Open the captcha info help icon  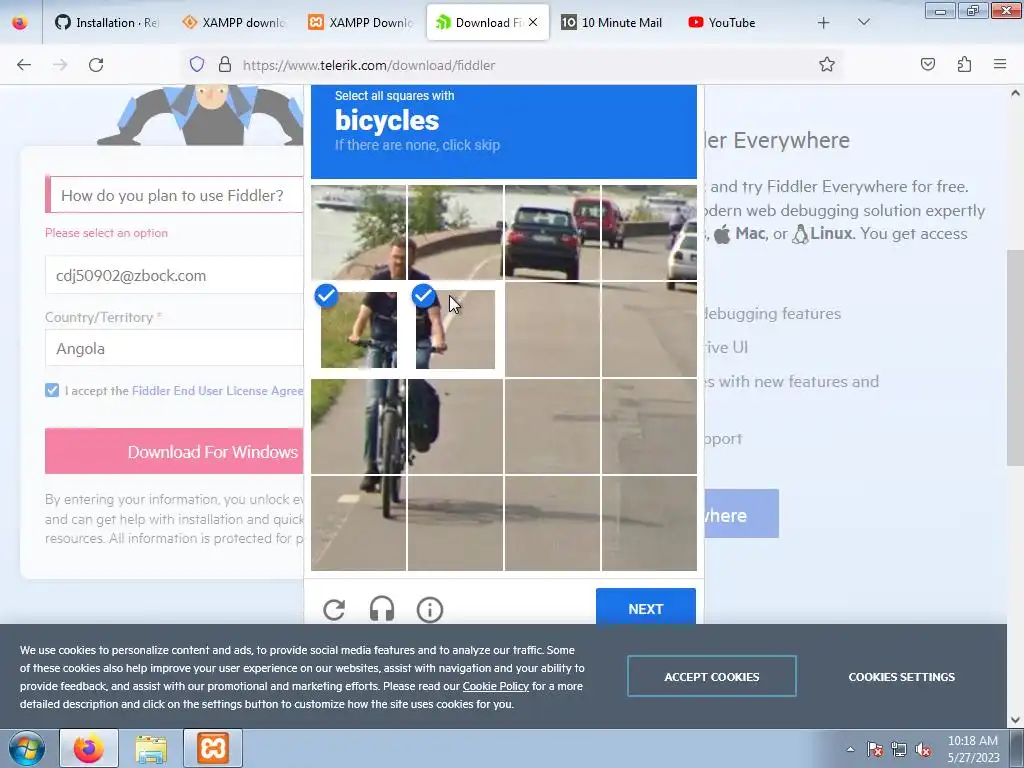tap(430, 610)
